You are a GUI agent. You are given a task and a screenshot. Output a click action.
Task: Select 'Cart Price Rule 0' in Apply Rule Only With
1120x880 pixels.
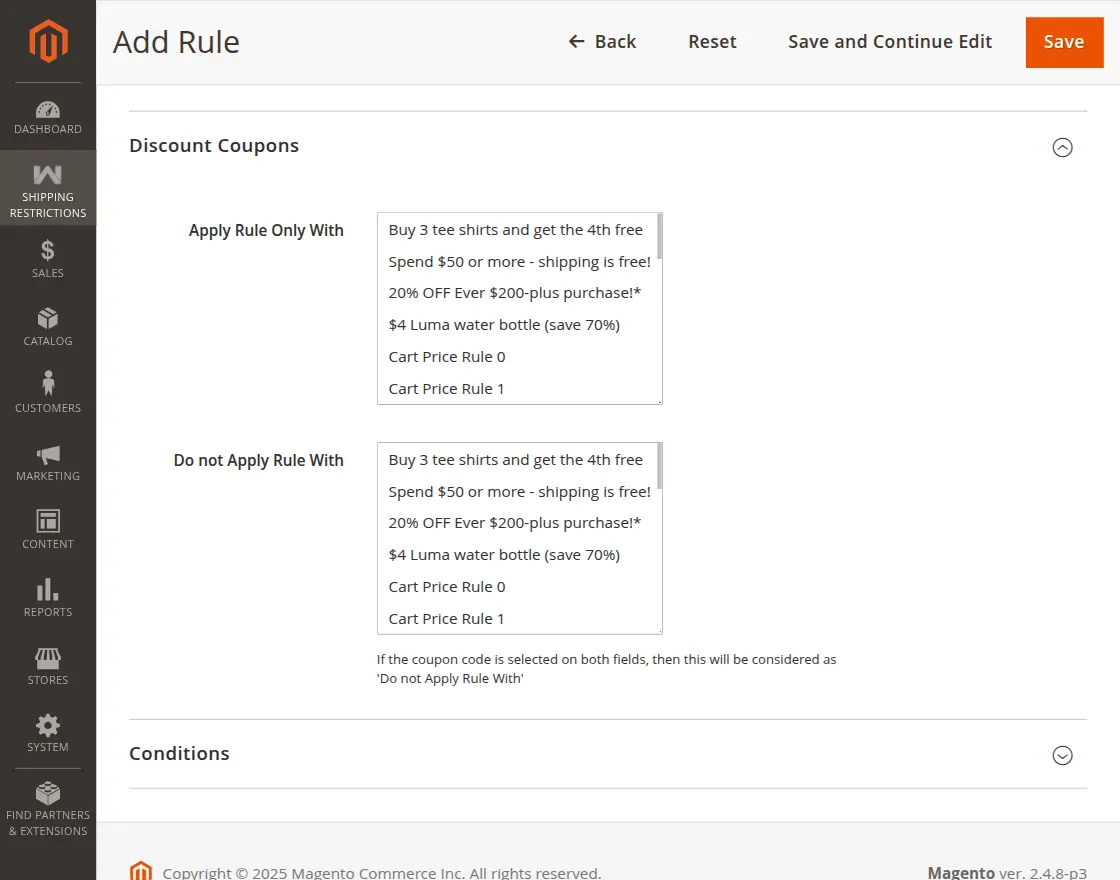coord(517,357)
